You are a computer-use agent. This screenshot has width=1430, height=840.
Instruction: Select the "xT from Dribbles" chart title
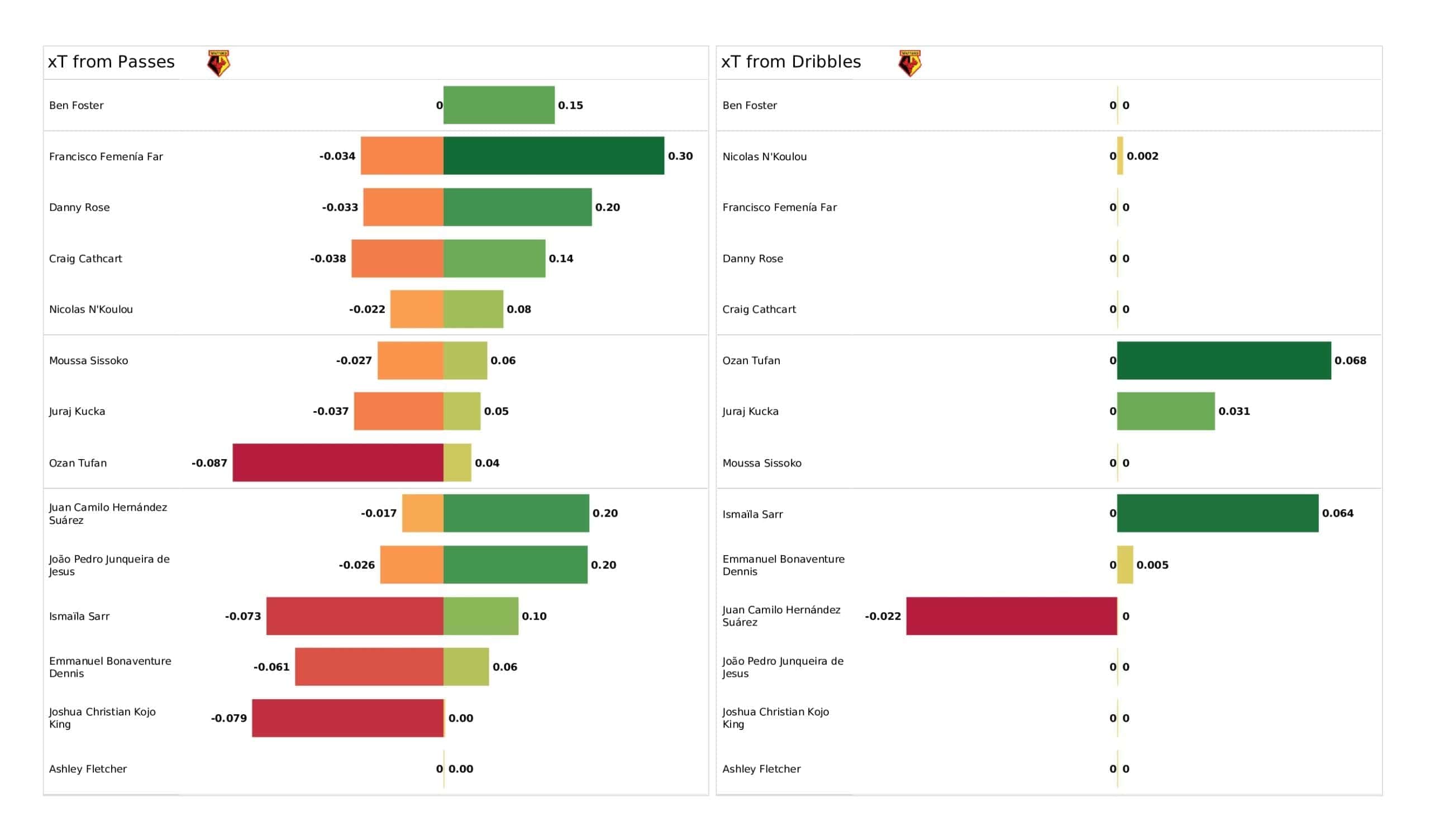coord(791,62)
